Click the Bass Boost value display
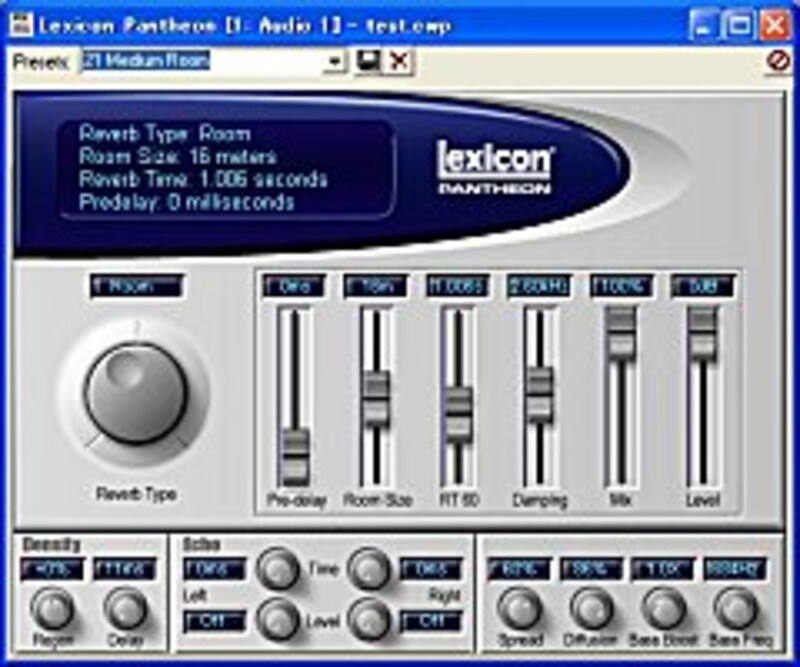This screenshot has height=667, width=800. pyautogui.click(x=663, y=569)
